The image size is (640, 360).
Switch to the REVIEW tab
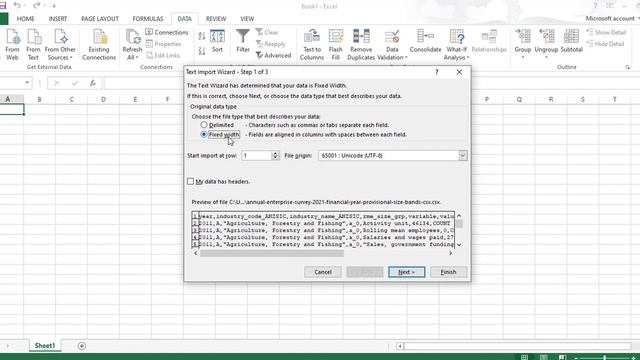pyautogui.click(x=216, y=19)
